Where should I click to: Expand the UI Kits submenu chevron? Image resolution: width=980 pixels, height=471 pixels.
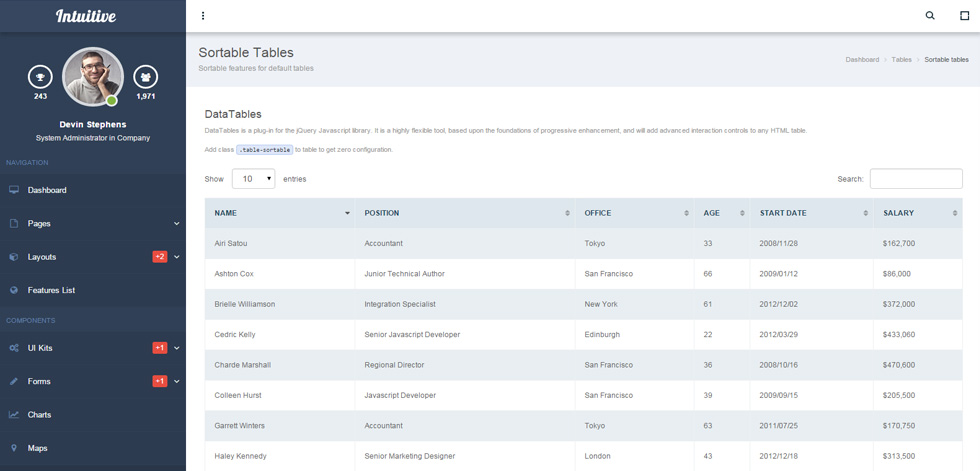point(177,348)
